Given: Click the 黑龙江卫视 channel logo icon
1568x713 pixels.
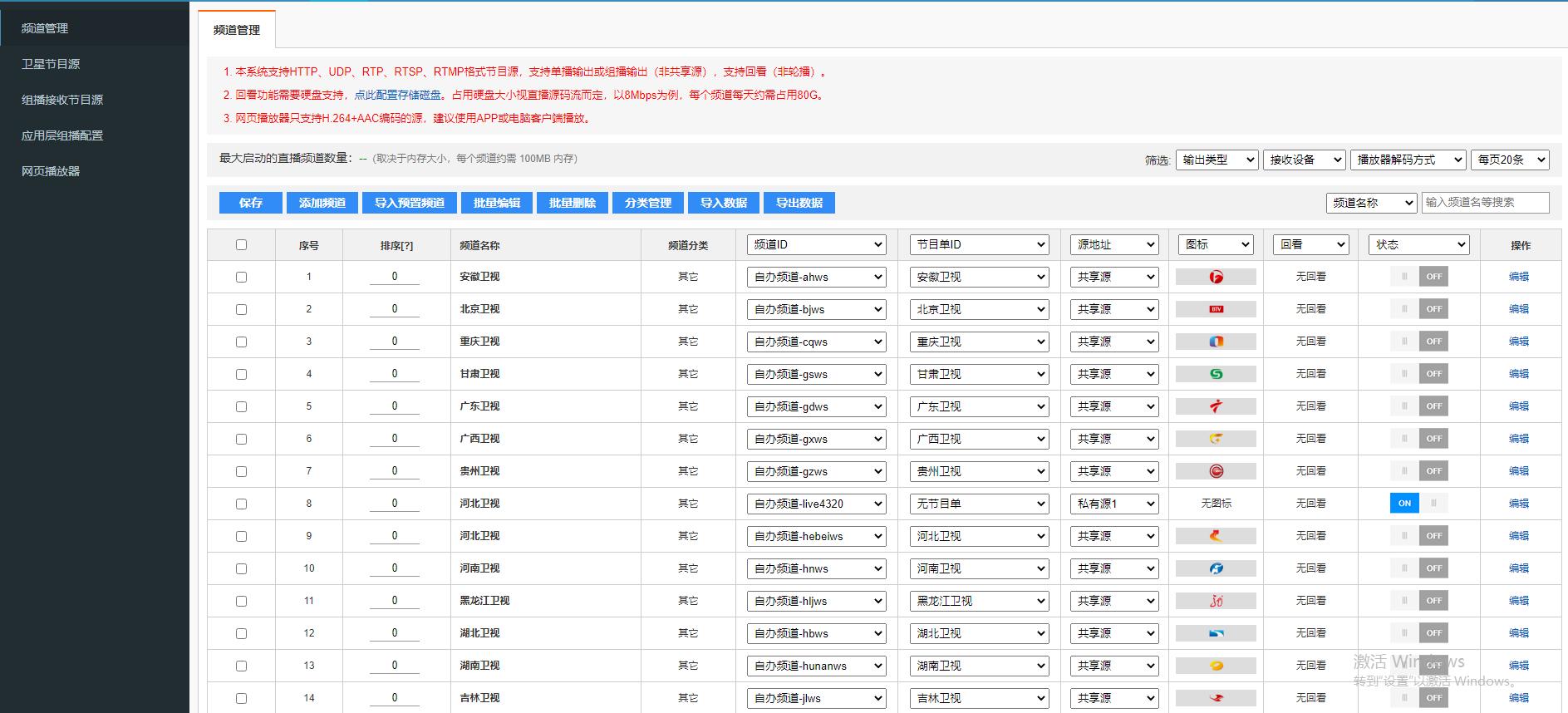Looking at the screenshot, I should [1216, 601].
